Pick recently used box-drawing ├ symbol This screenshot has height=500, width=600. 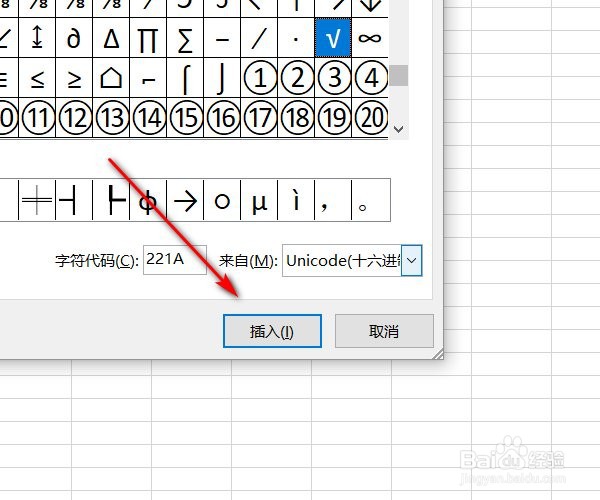coord(111,200)
